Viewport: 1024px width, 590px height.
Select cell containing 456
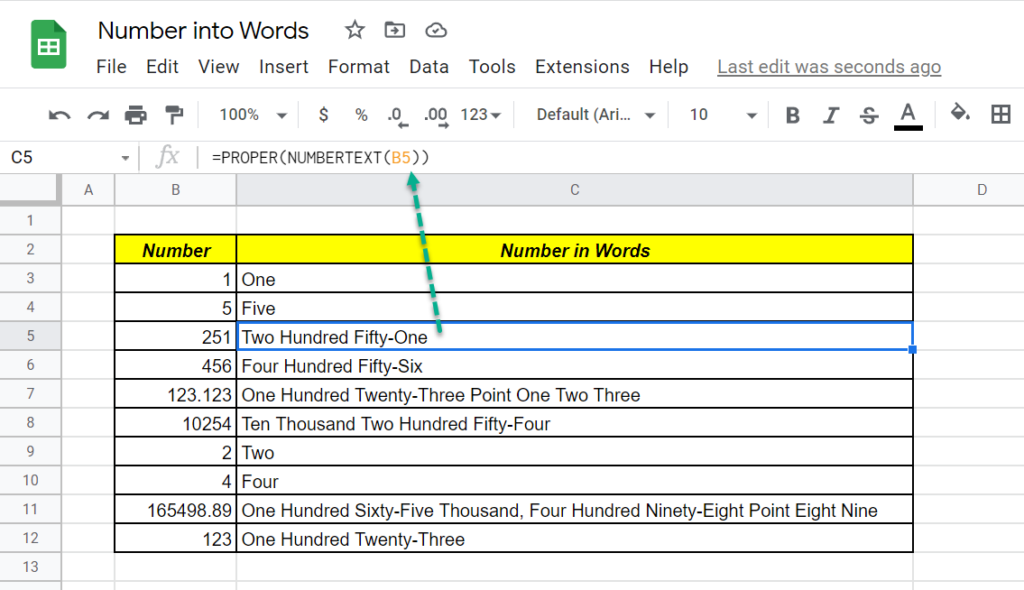[175, 365]
